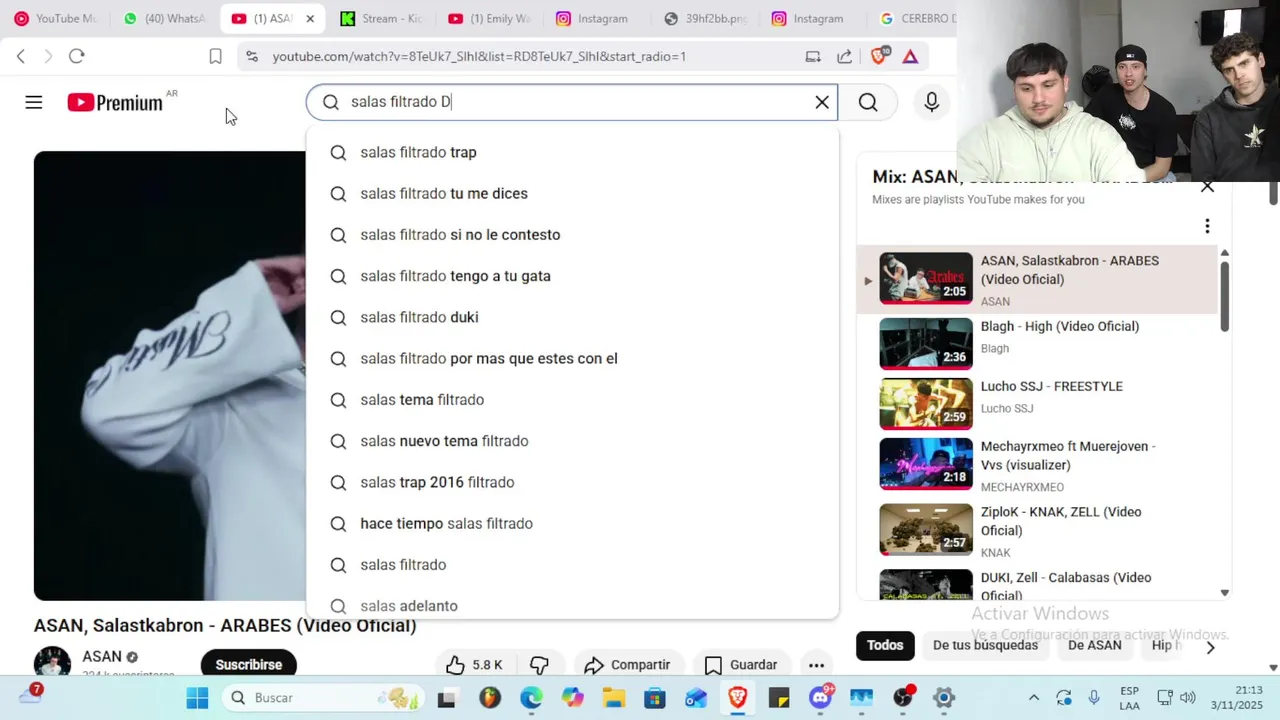Click the Compartir button
Image resolution: width=1280 pixels, height=720 pixels.
click(627, 665)
